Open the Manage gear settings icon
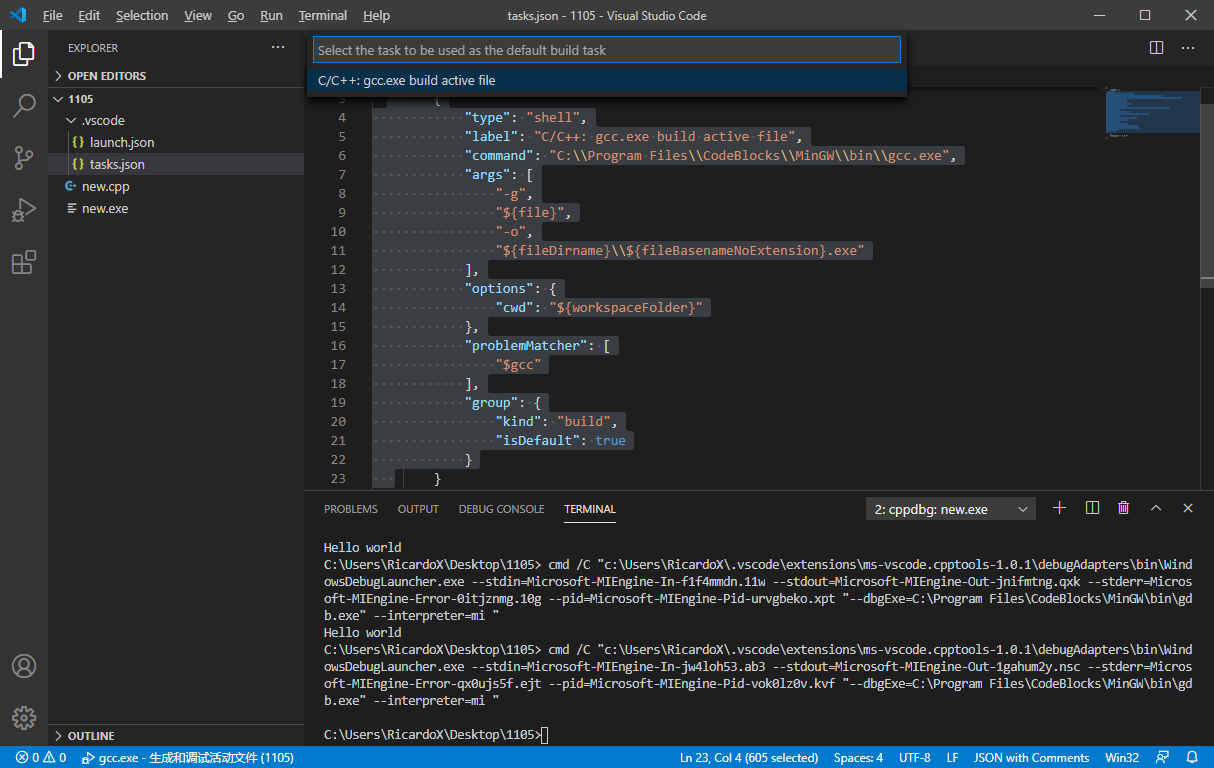Viewport: 1214px width, 768px height. pyautogui.click(x=24, y=717)
